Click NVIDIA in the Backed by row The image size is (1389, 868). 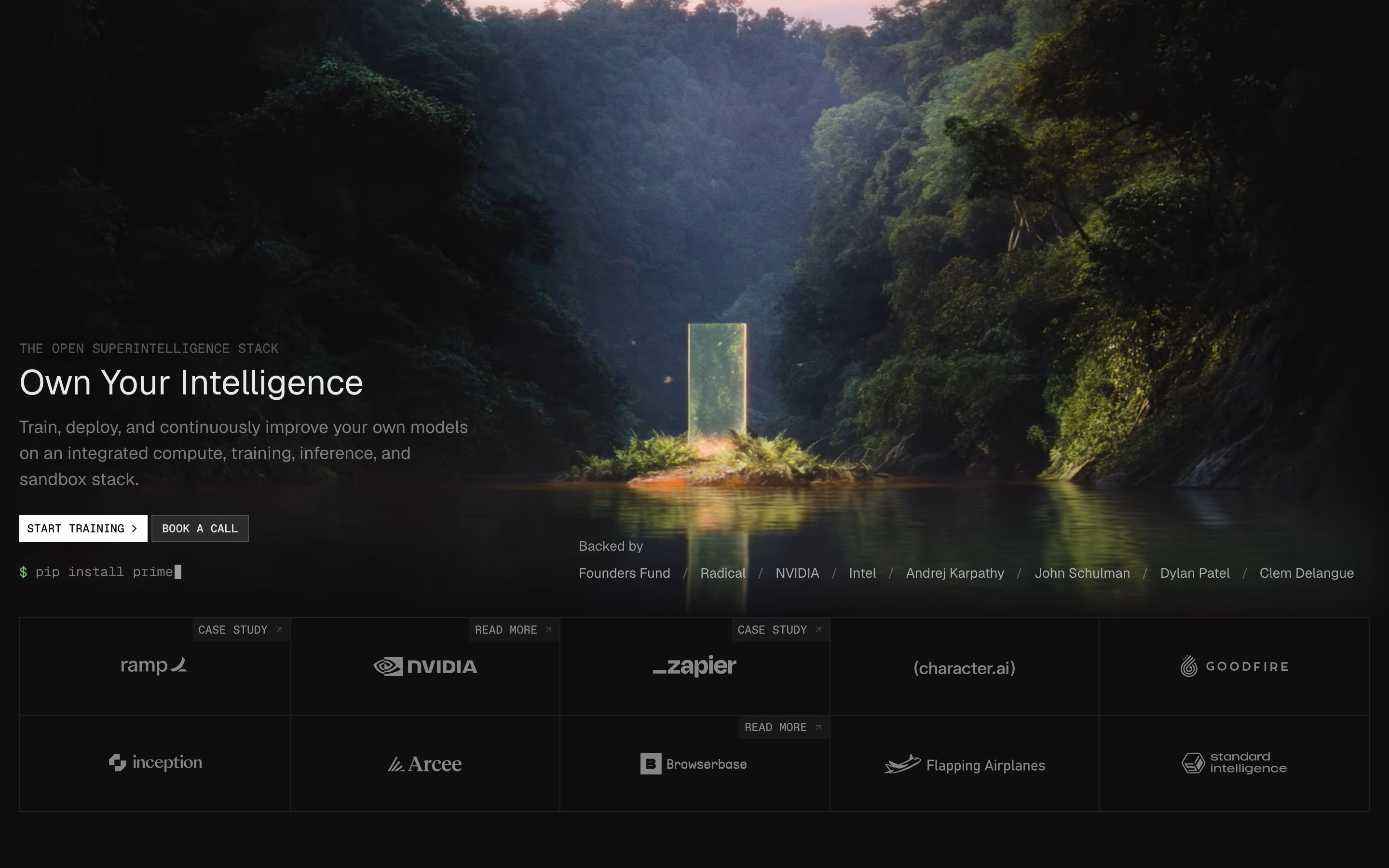[x=797, y=573]
